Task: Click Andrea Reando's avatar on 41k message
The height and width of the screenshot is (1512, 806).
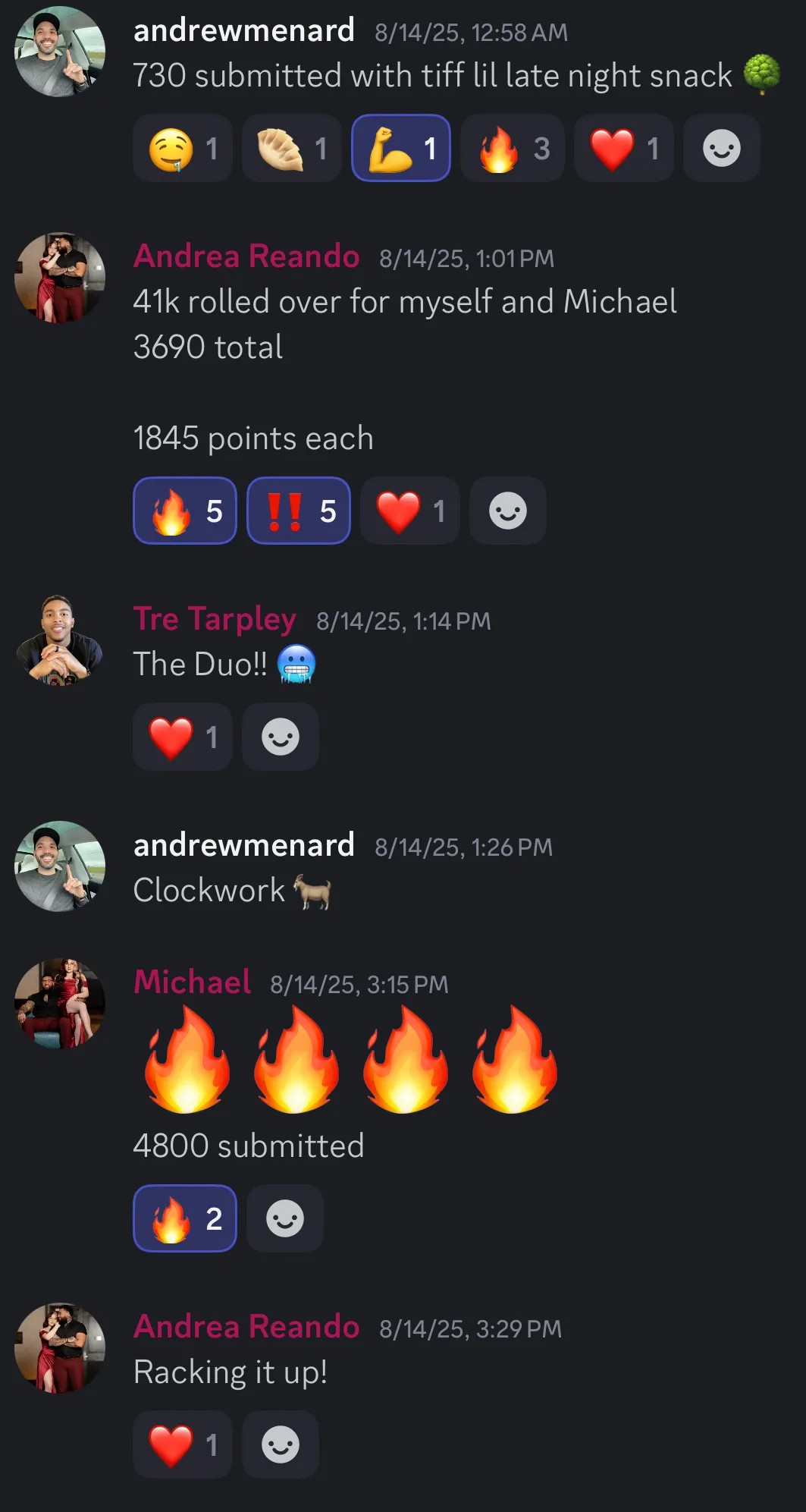Action: tap(60, 278)
